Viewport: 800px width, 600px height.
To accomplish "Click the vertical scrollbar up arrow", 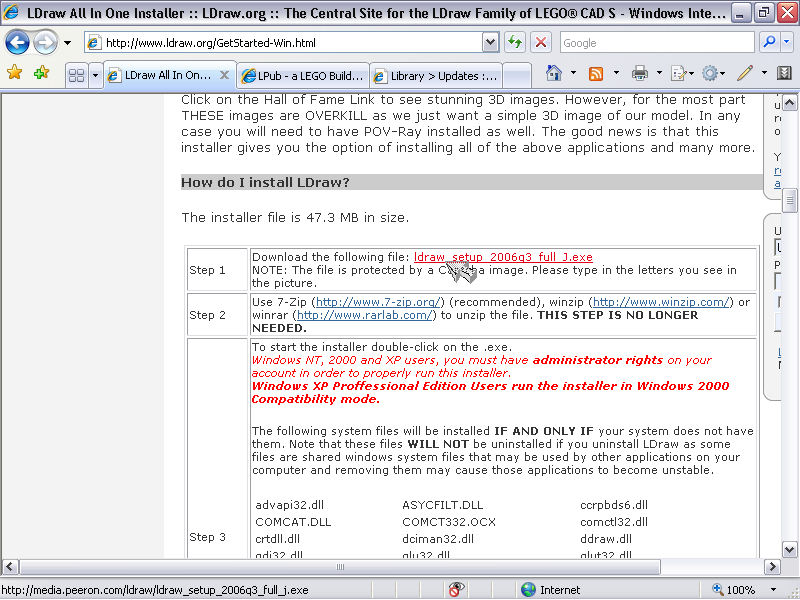I will point(789,104).
